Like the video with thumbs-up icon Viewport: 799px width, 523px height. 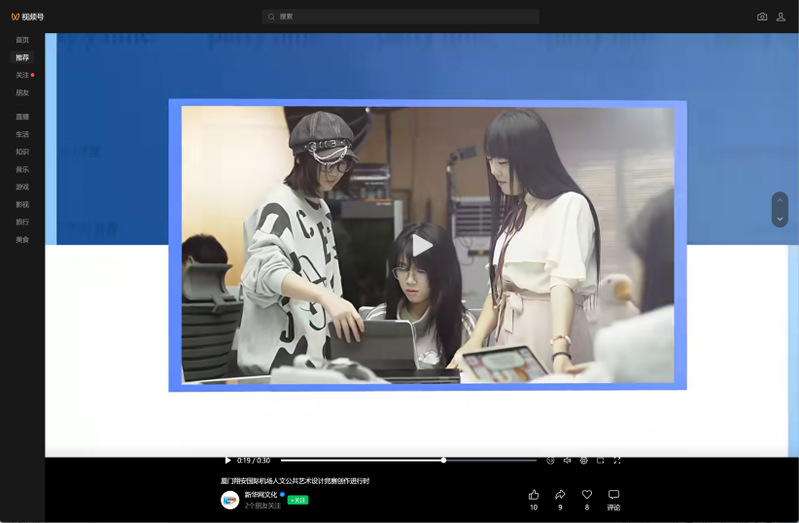[x=533, y=495]
